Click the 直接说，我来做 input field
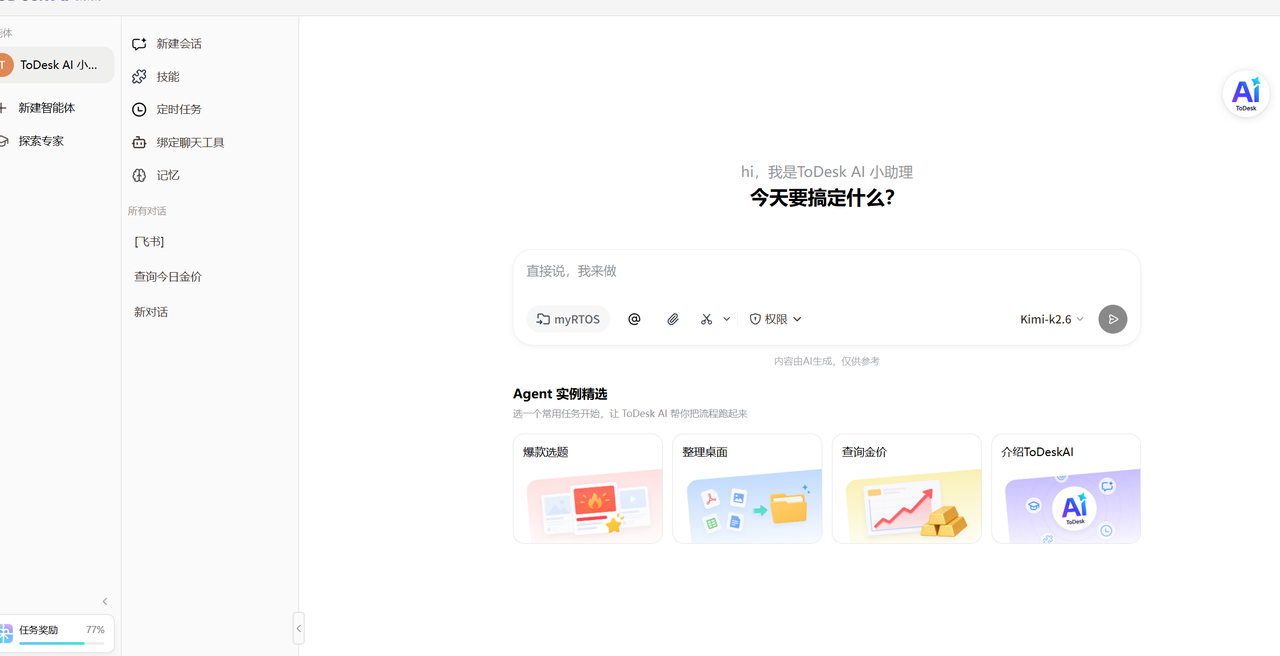This screenshot has width=1280, height=656. point(826,272)
